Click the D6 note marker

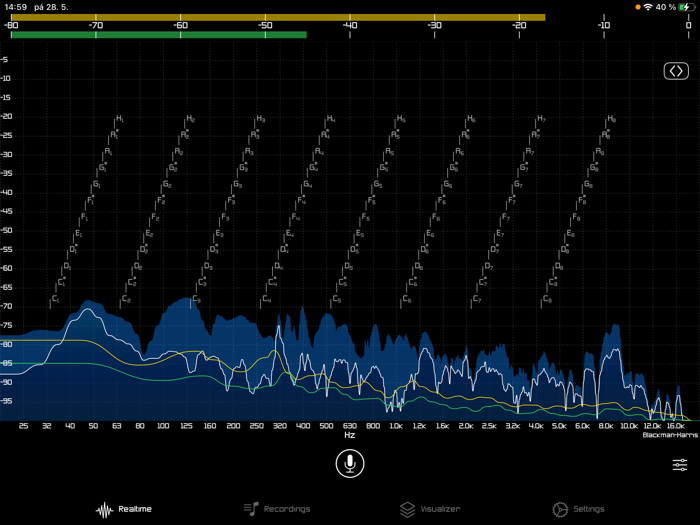click(x=418, y=267)
